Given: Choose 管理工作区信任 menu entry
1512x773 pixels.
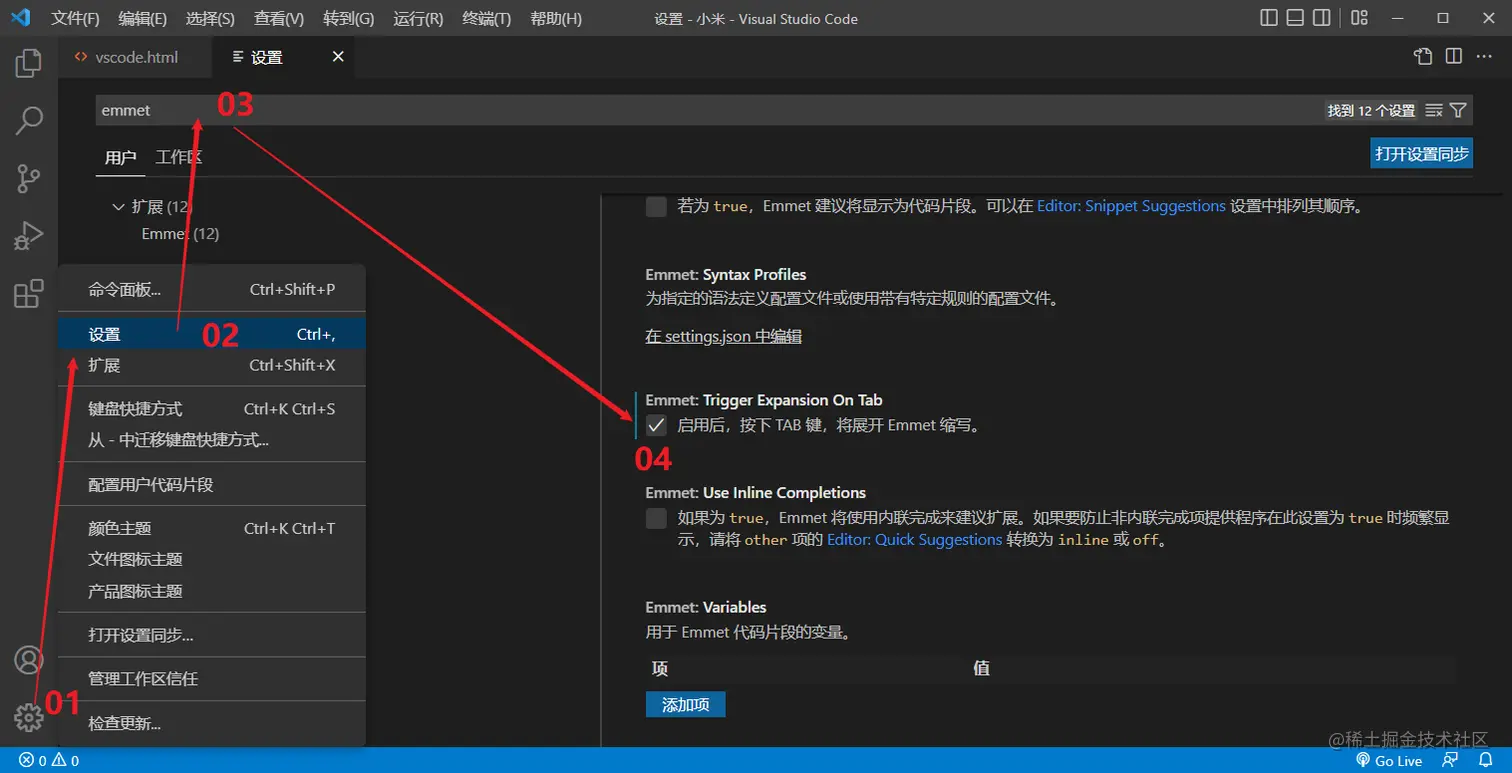Looking at the screenshot, I should (212, 679).
